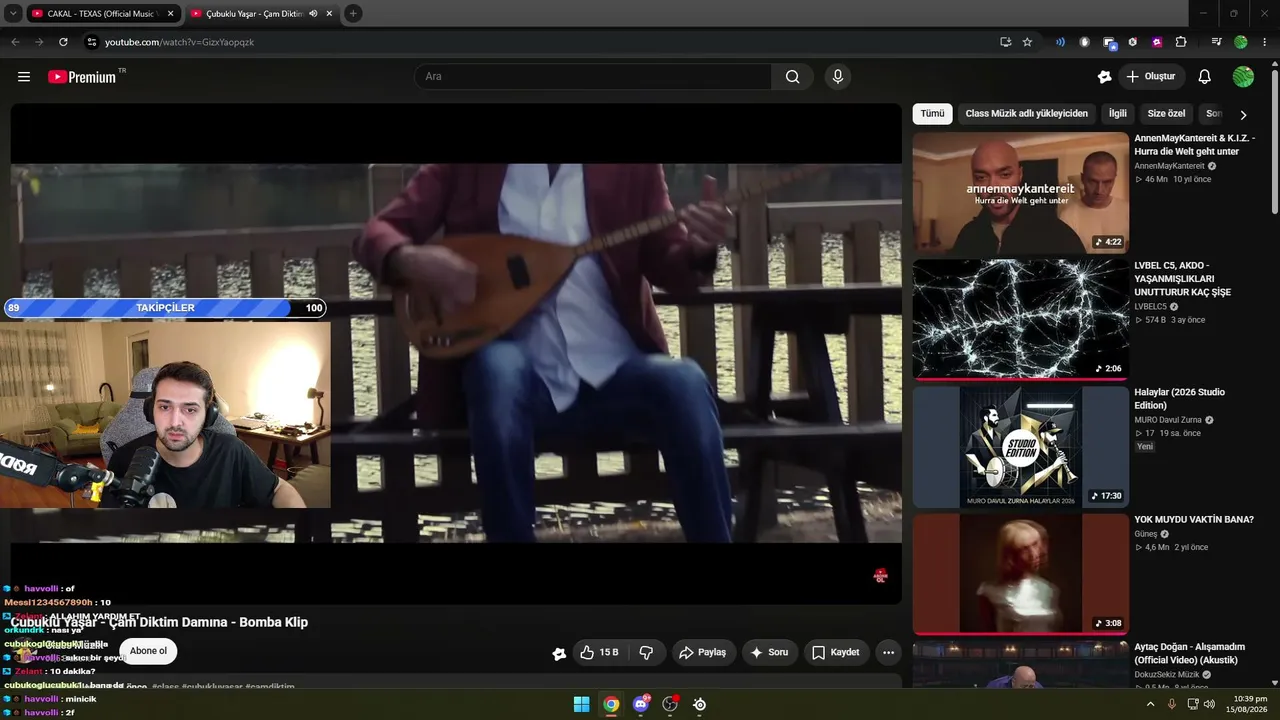1280x720 pixels.
Task: Mute the Çubuklu Yaşar tab audio
Action: point(313,14)
